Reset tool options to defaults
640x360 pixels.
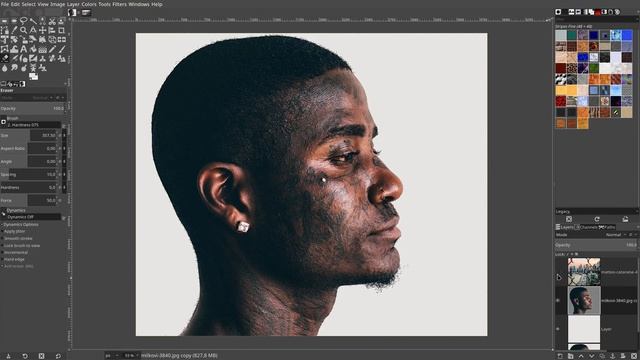pyautogui.click(x=58, y=356)
